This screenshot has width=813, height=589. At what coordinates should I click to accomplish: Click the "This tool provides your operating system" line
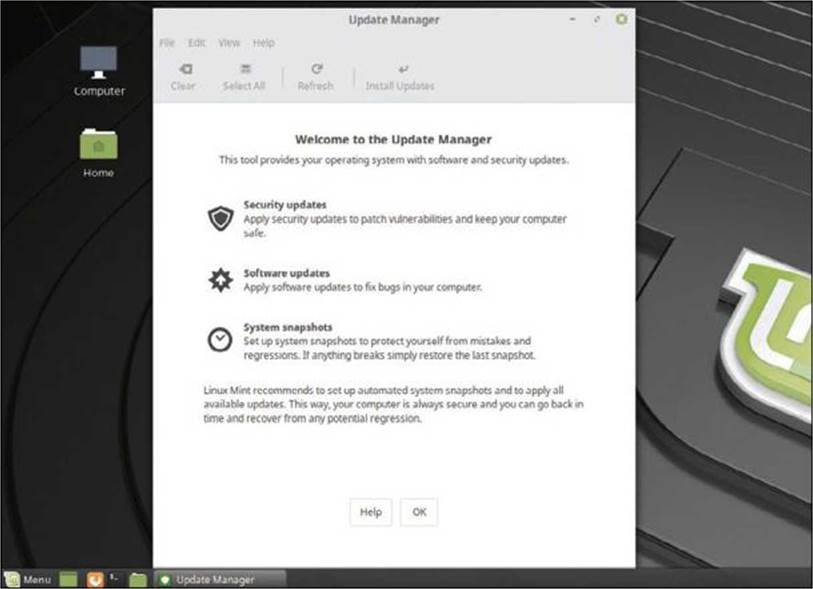pos(394,160)
